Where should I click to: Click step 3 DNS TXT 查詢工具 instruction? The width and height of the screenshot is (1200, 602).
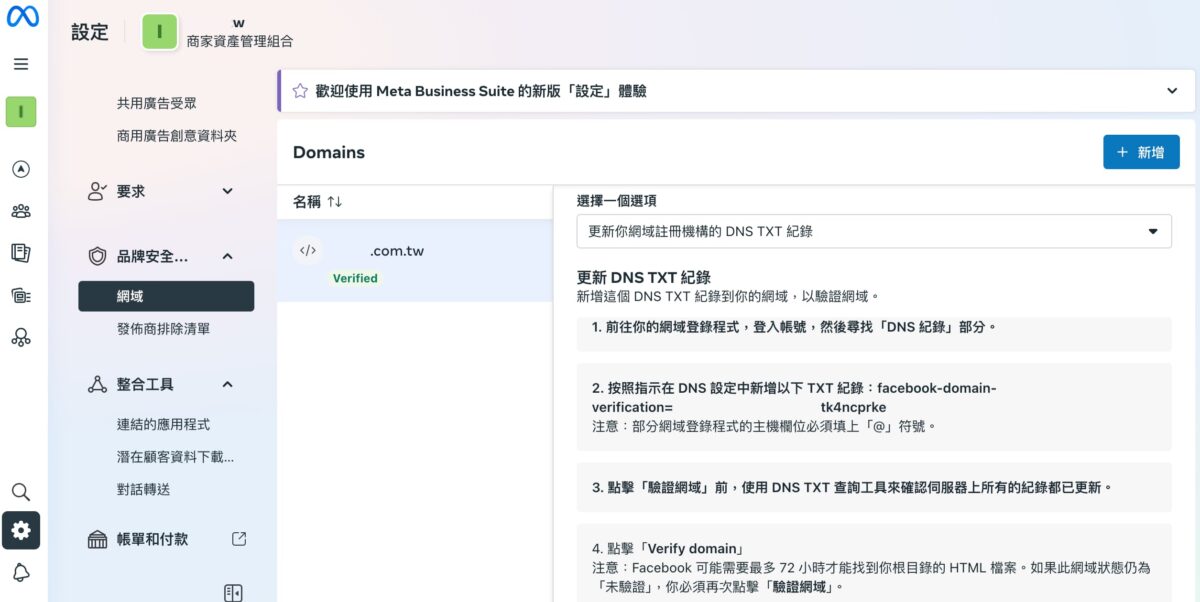tap(852, 488)
